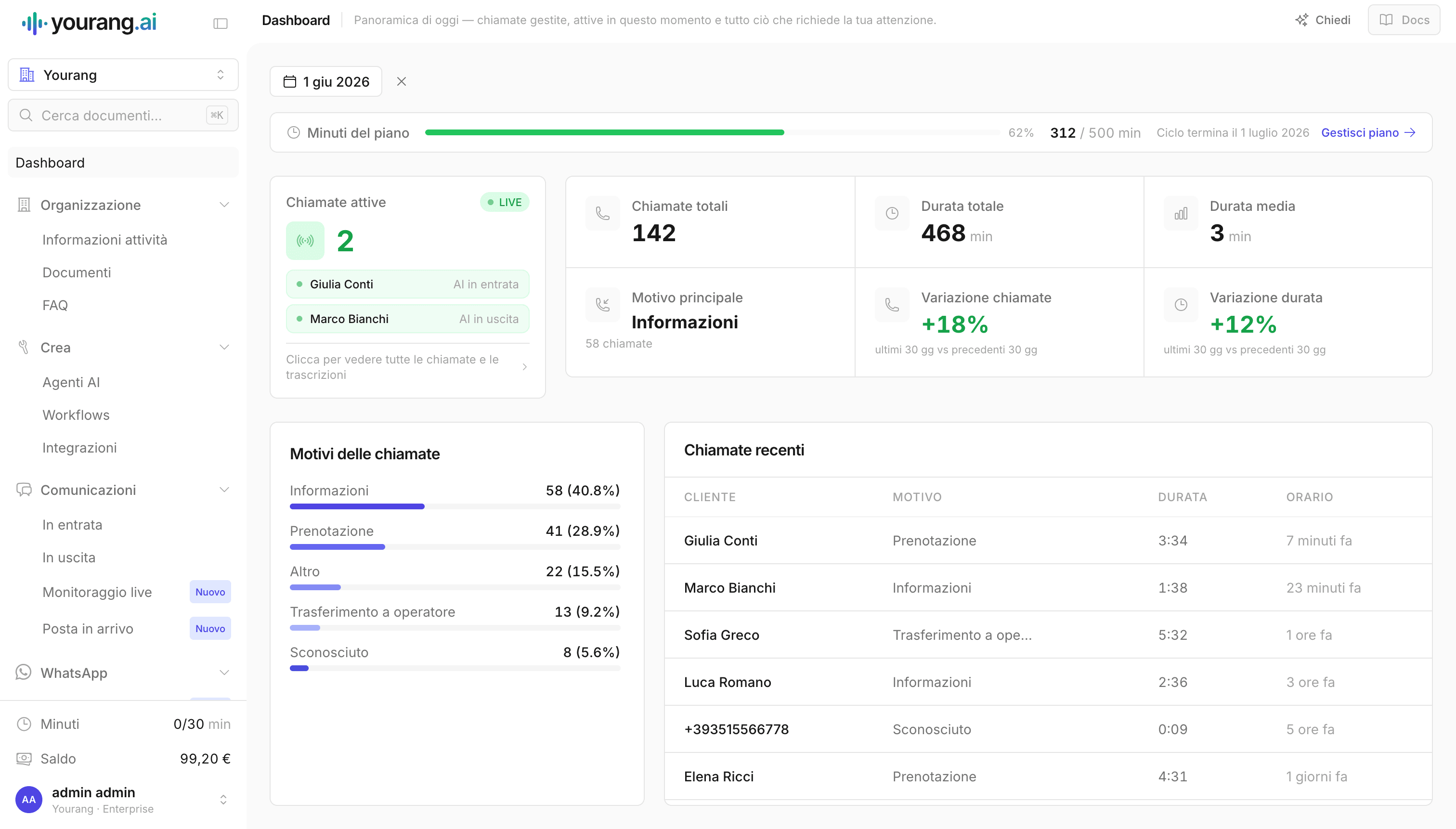Viewport: 1456px width, 829px height.
Task: Toggle the sidebar collapse icon
Action: click(x=221, y=23)
